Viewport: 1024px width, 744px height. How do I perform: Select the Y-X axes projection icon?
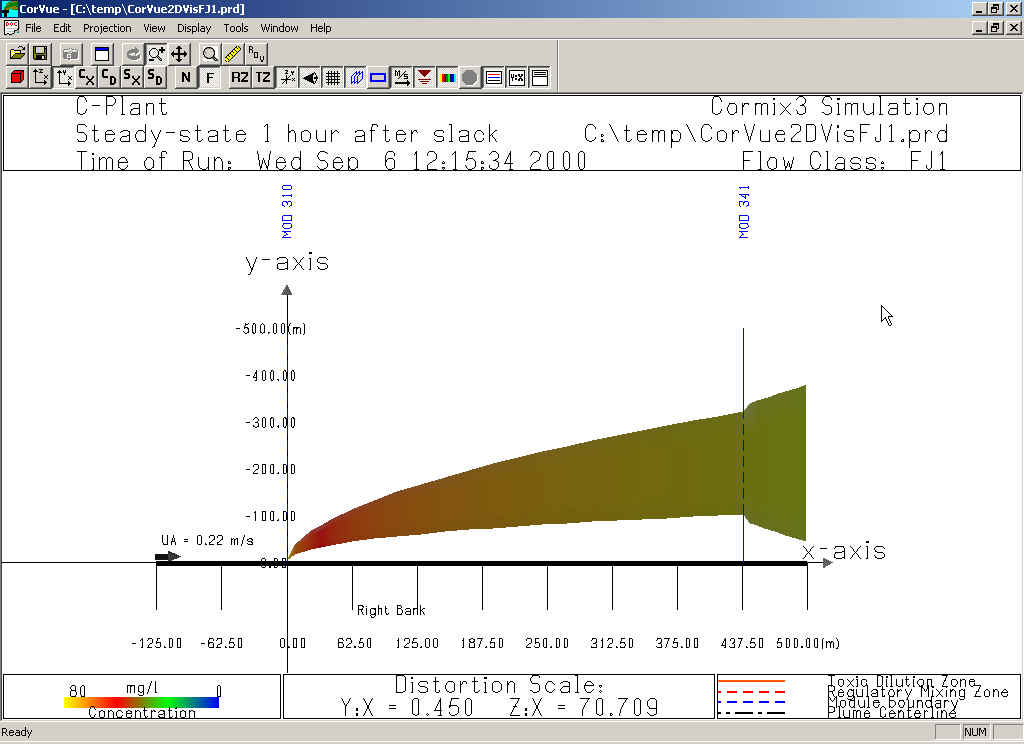pyautogui.click(x=64, y=77)
